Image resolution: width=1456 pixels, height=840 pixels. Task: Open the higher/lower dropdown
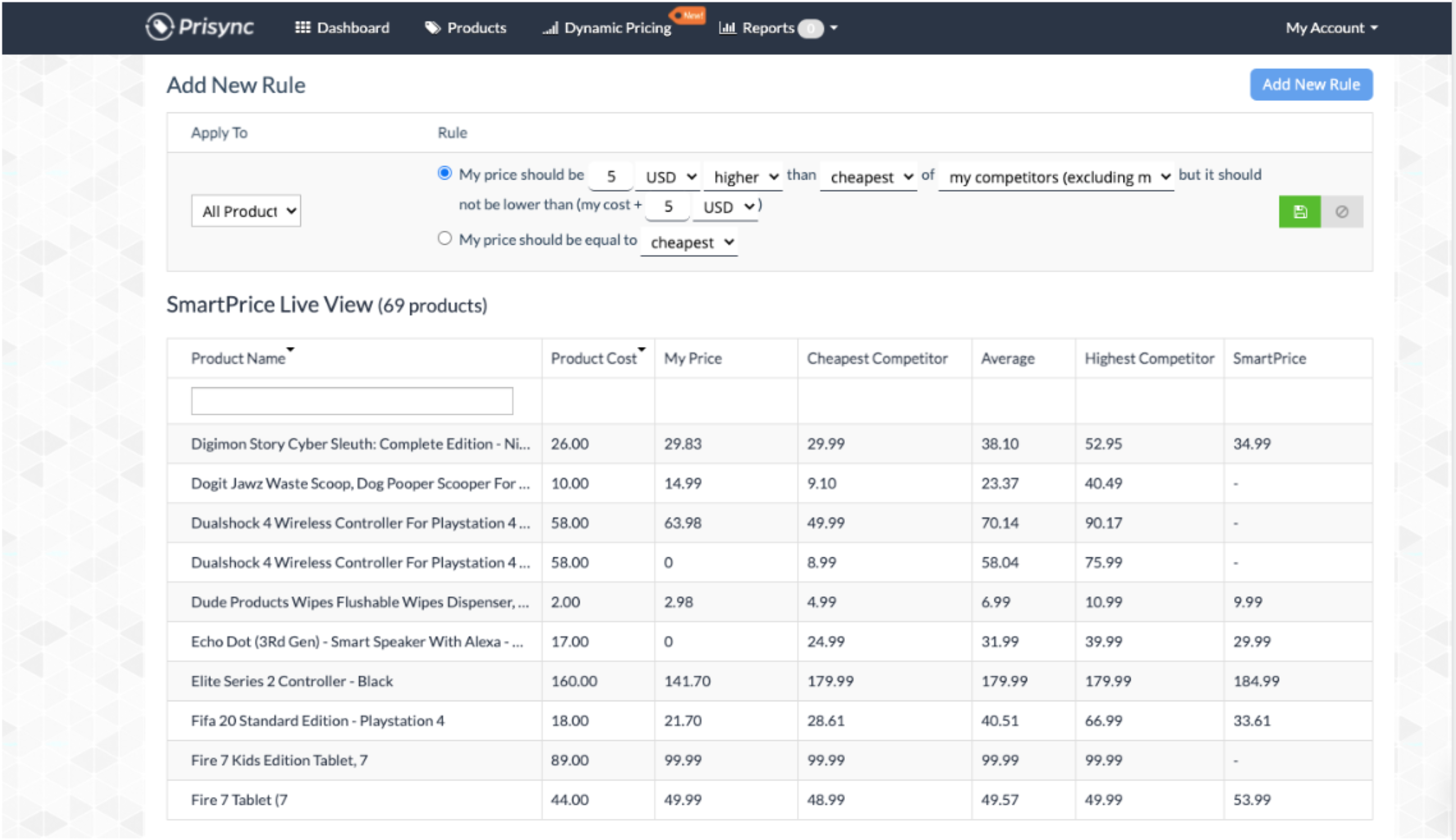click(743, 176)
